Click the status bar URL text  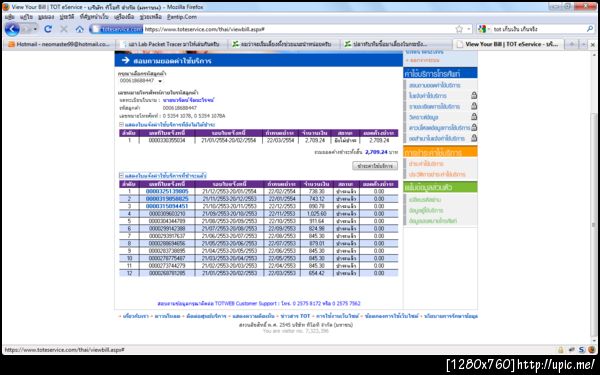(64, 350)
